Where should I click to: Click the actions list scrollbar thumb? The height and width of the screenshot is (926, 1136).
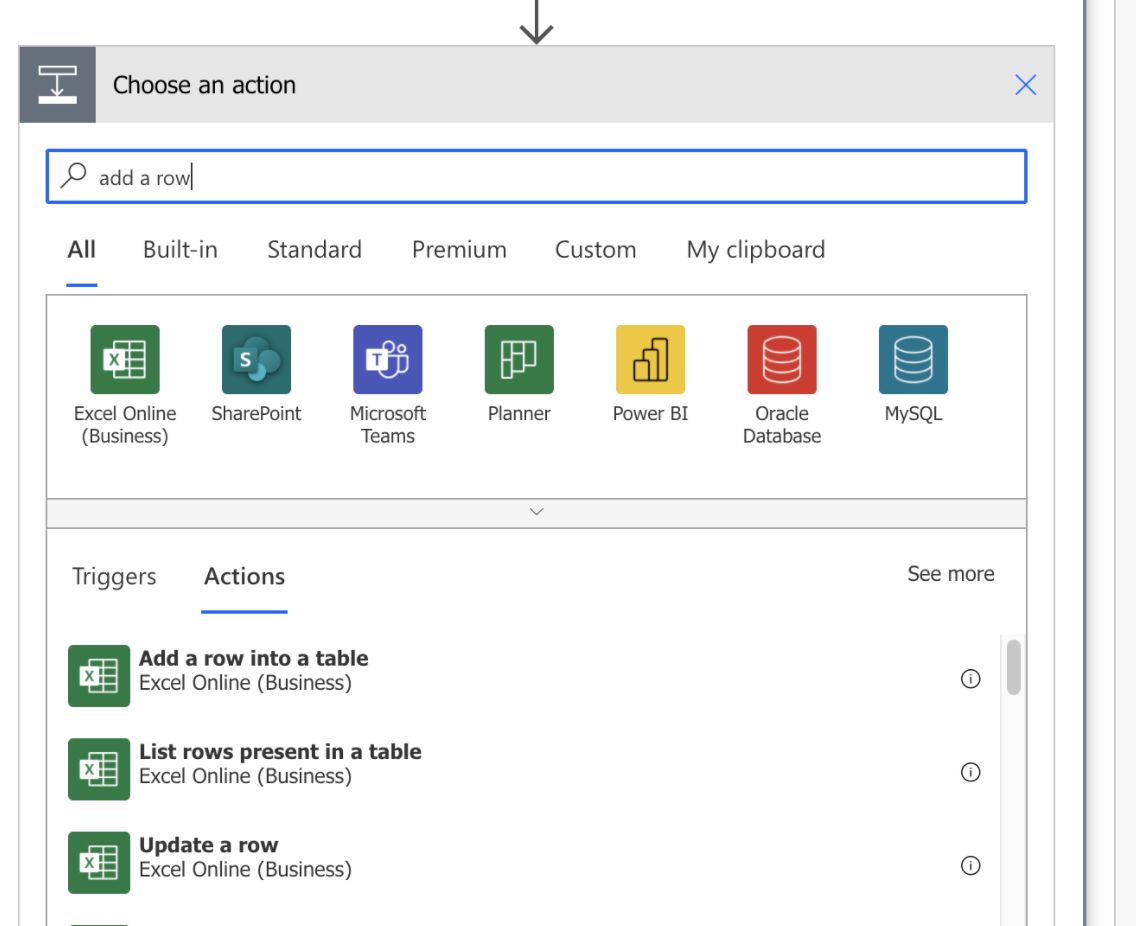(1014, 667)
